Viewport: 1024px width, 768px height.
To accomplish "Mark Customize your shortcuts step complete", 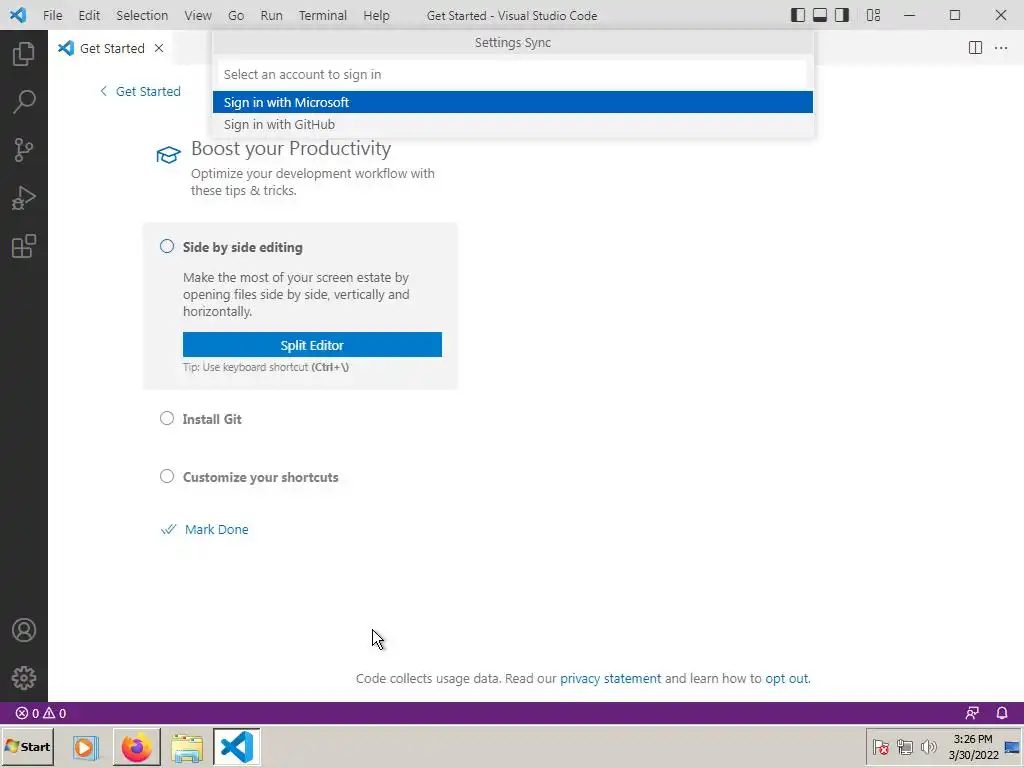I will click(167, 476).
